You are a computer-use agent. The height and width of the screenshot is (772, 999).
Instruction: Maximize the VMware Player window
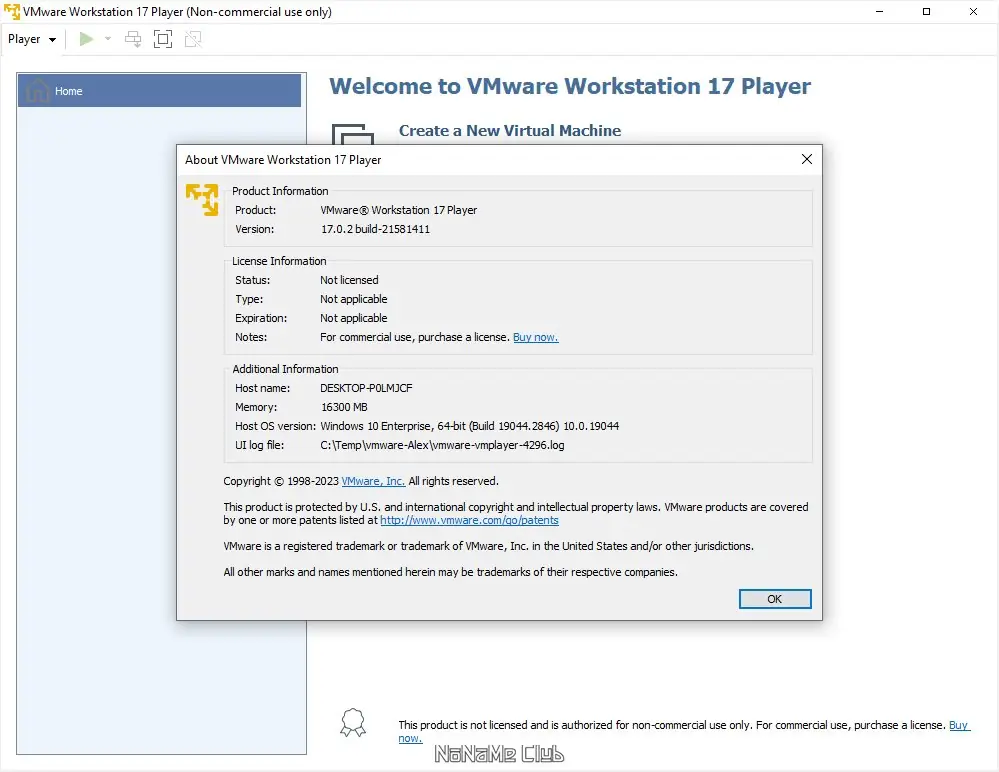926,11
